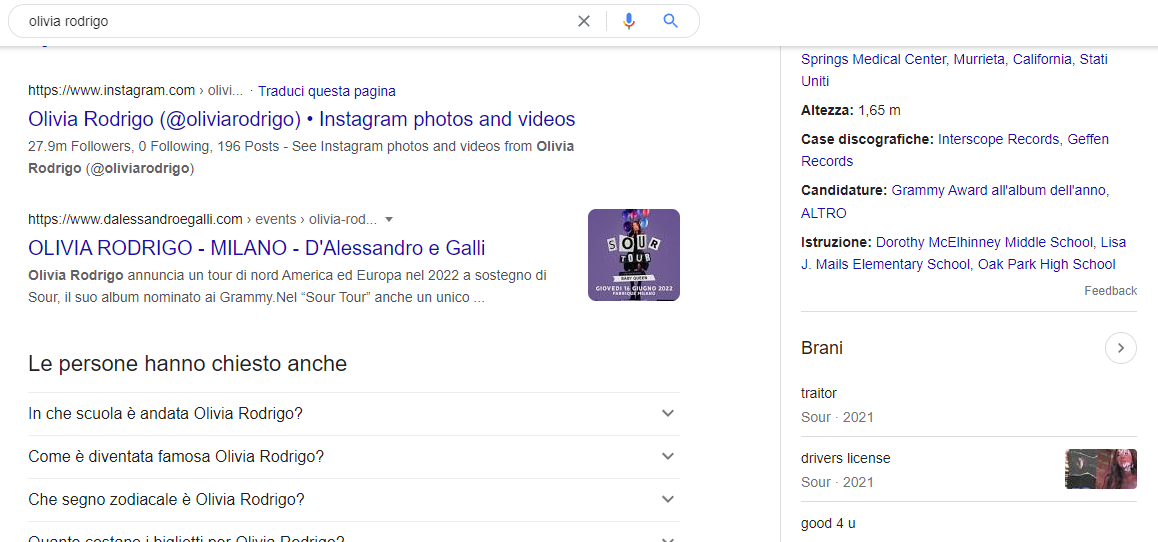Open the dalessandroegalli result options arrow

389,219
